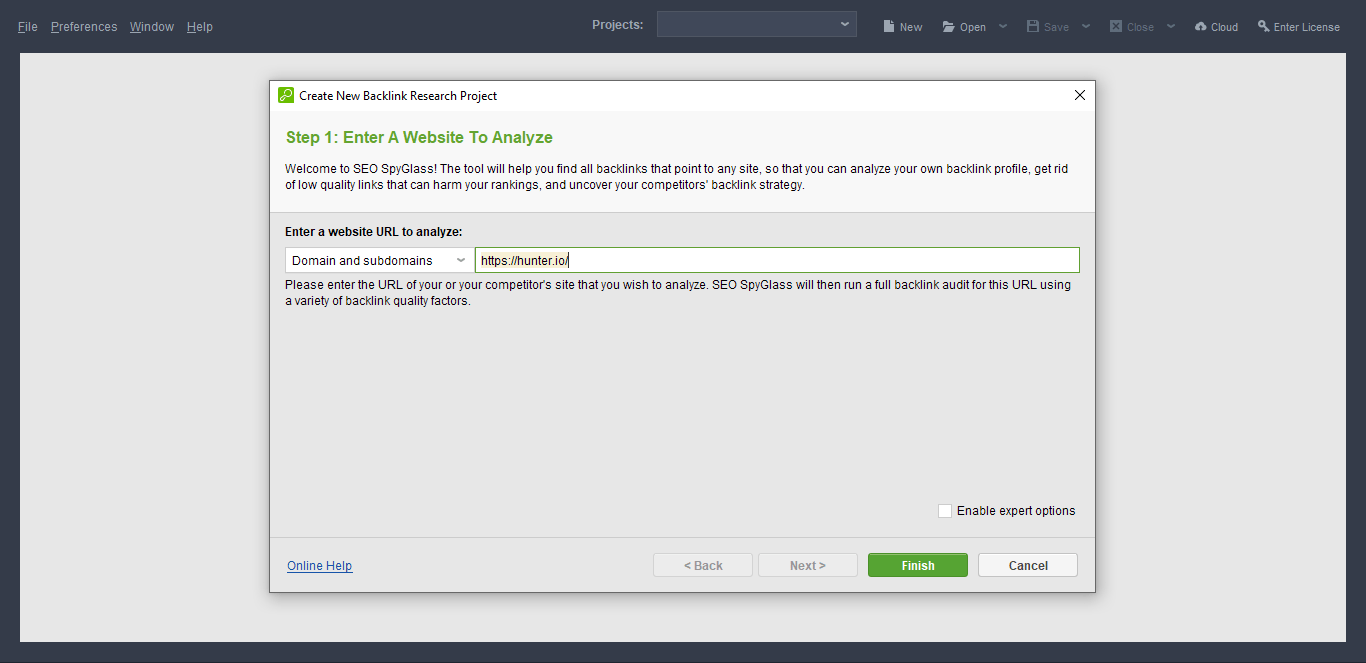Expand the Save button arrow
Screen dimensions: 1366x663
pyautogui.click(x=1086, y=27)
